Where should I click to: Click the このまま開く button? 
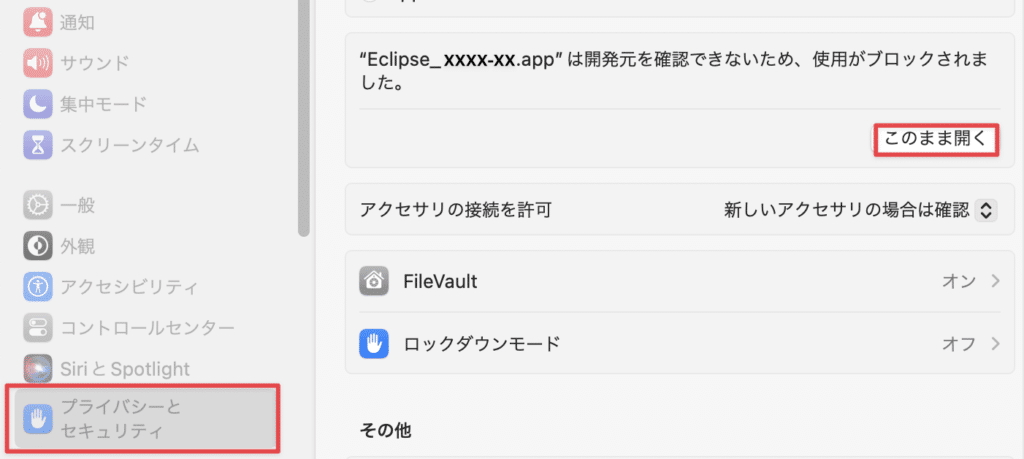click(x=937, y=140)
